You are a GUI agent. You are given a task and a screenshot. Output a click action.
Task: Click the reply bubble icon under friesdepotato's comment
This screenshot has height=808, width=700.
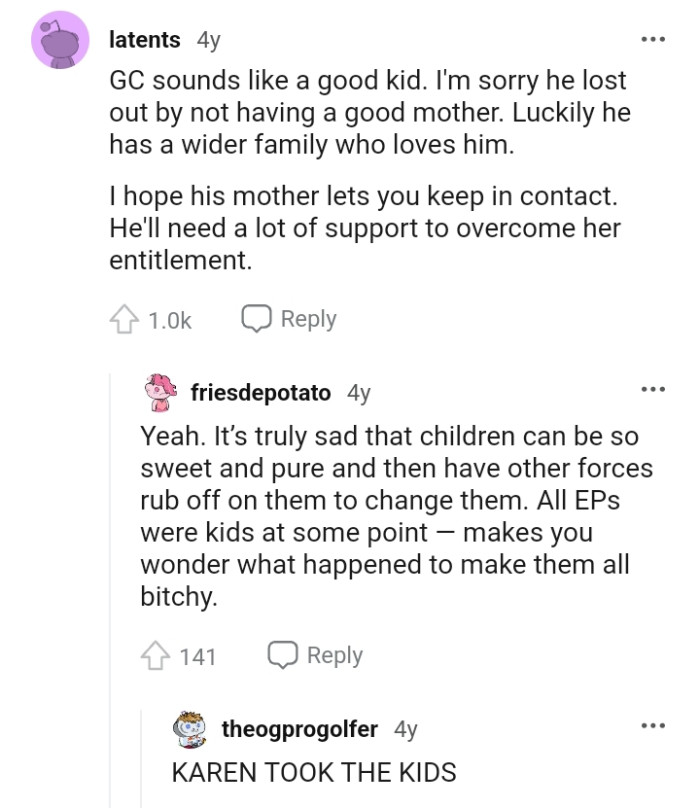(282, 655)
